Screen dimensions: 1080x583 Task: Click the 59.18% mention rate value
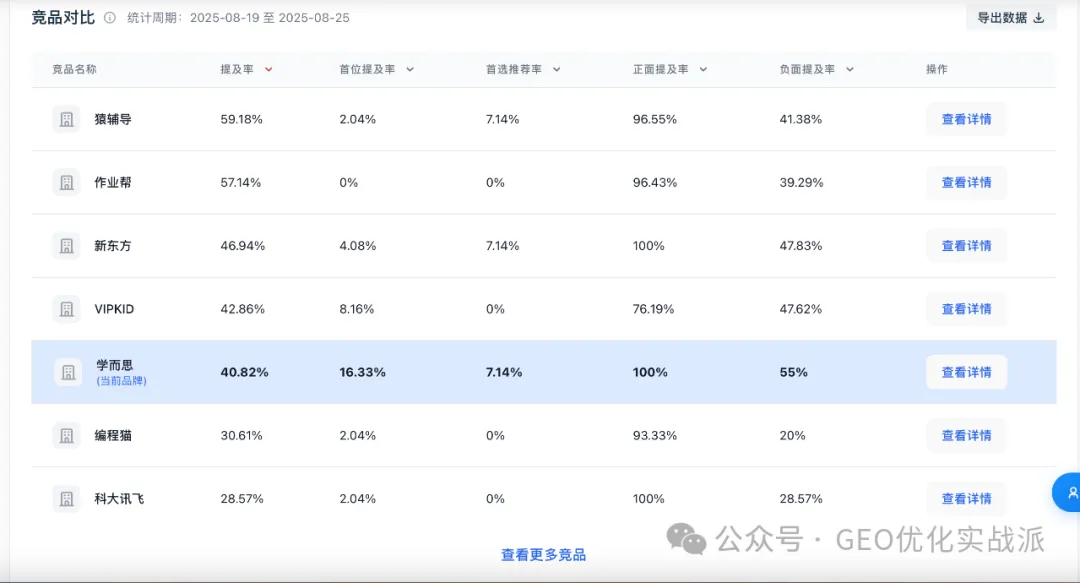[x=242, y=119]
